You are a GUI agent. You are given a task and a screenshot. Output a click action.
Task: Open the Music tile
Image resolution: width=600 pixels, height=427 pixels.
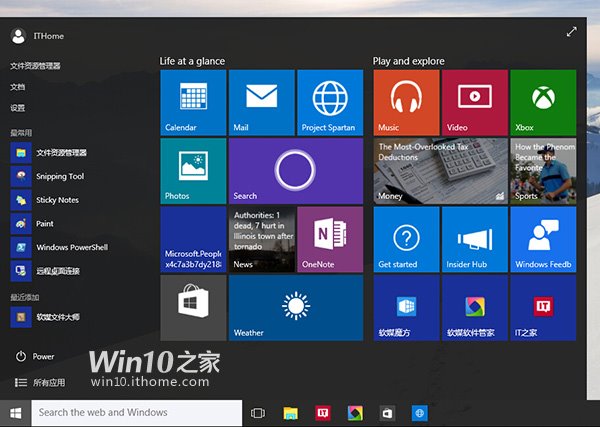point(406,102)
